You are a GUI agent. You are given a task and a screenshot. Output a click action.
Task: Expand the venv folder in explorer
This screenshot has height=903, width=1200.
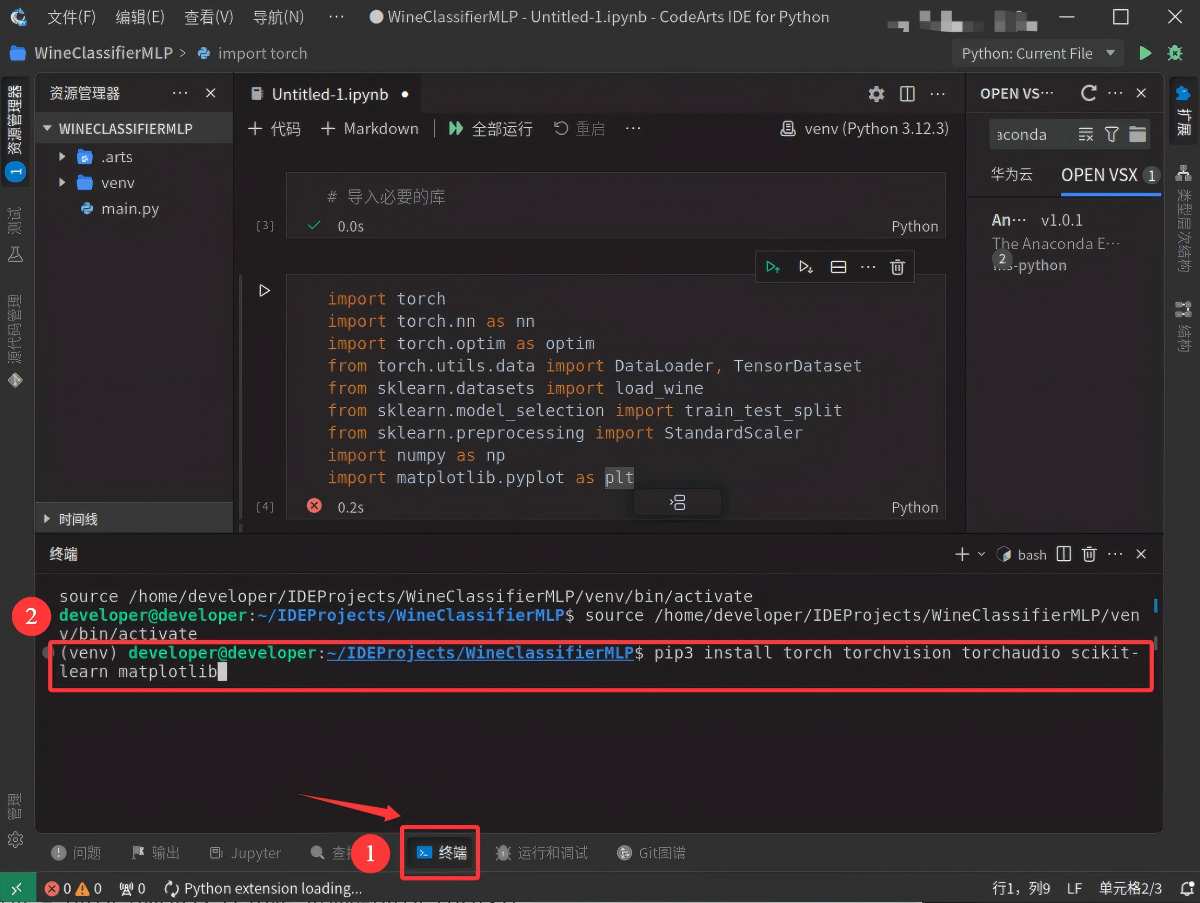pyautogui.click(x=62, y=183)
